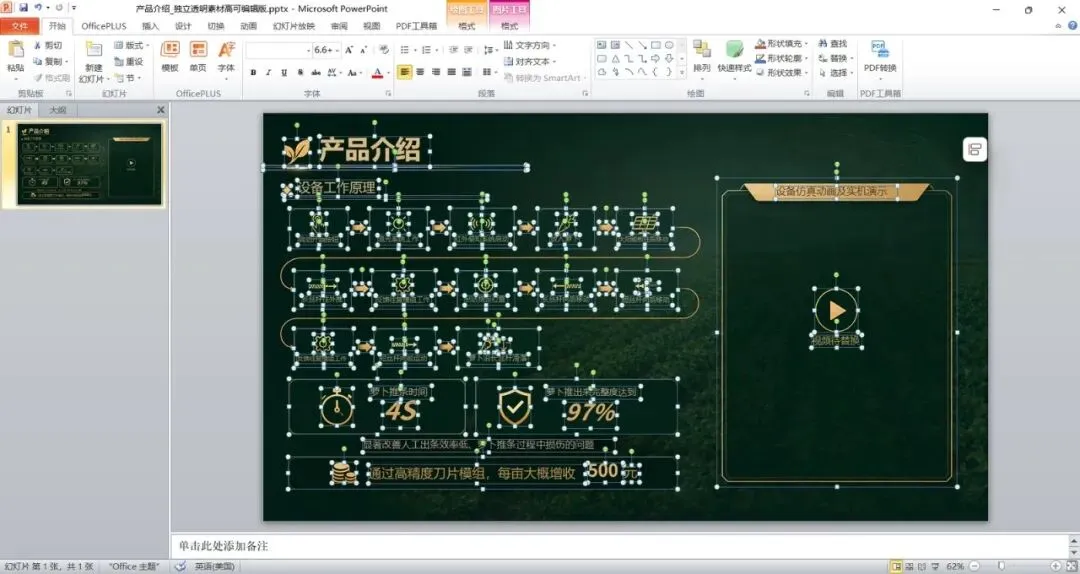Click the video play button on the slide
This screenshot has height=574, width=1080.
click(x=836, y=311)
